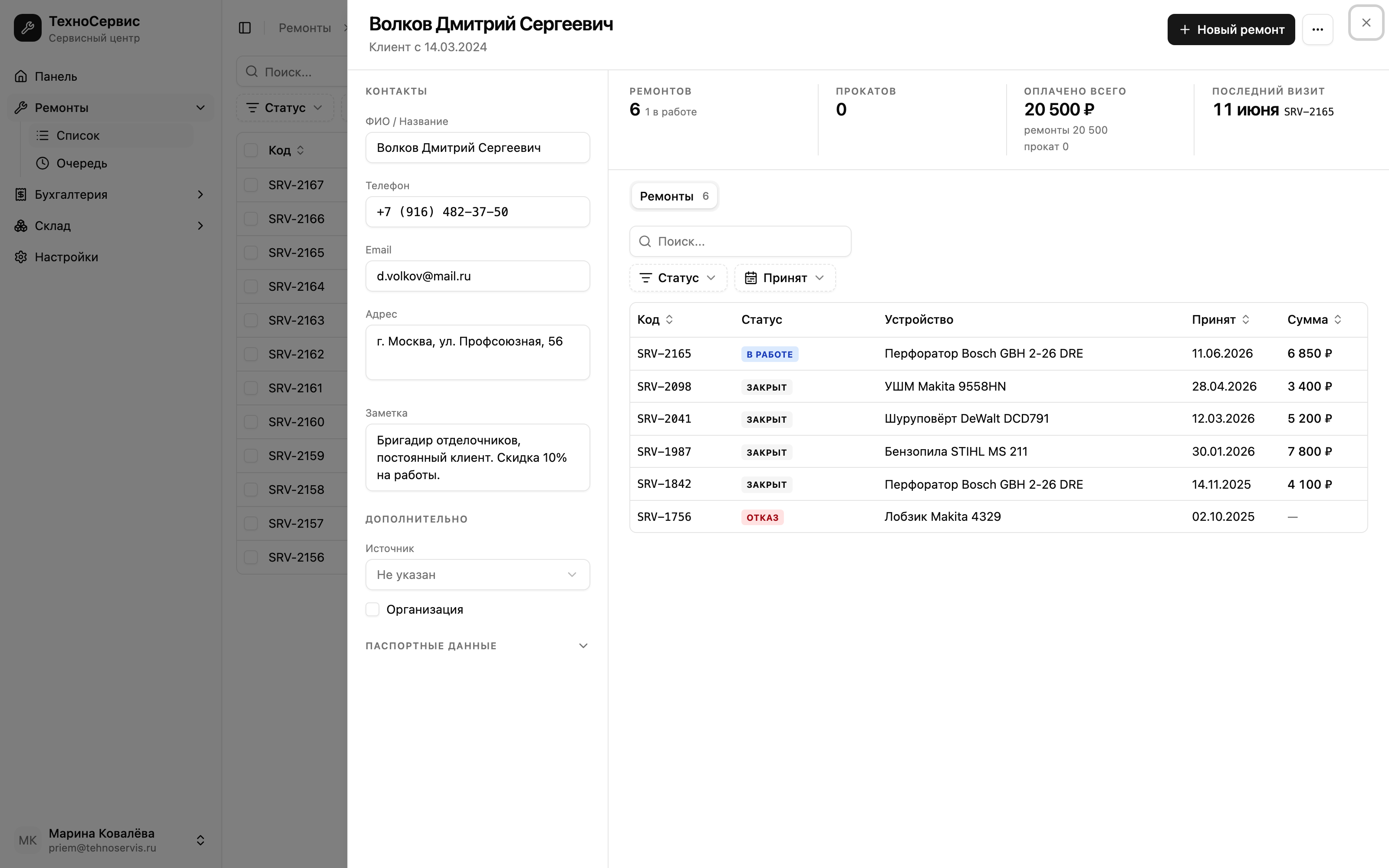
Task: Click the MK user avatar
Action: click(27, 840)
